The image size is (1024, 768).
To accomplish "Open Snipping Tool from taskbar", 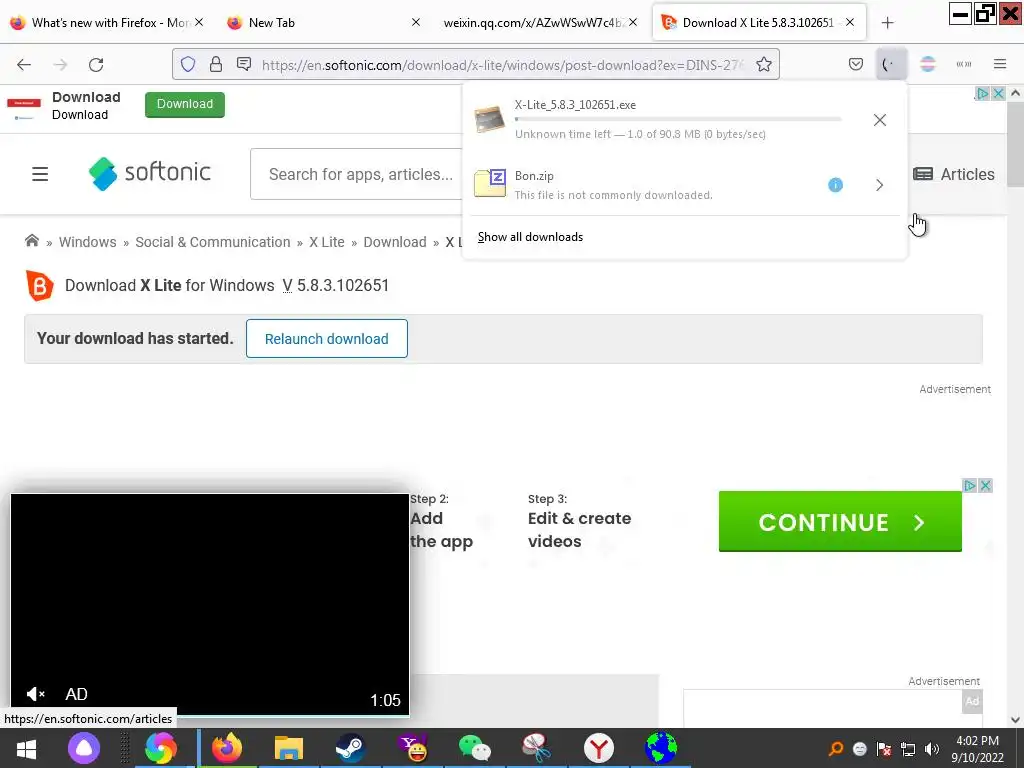I will (x=536, y=748).
